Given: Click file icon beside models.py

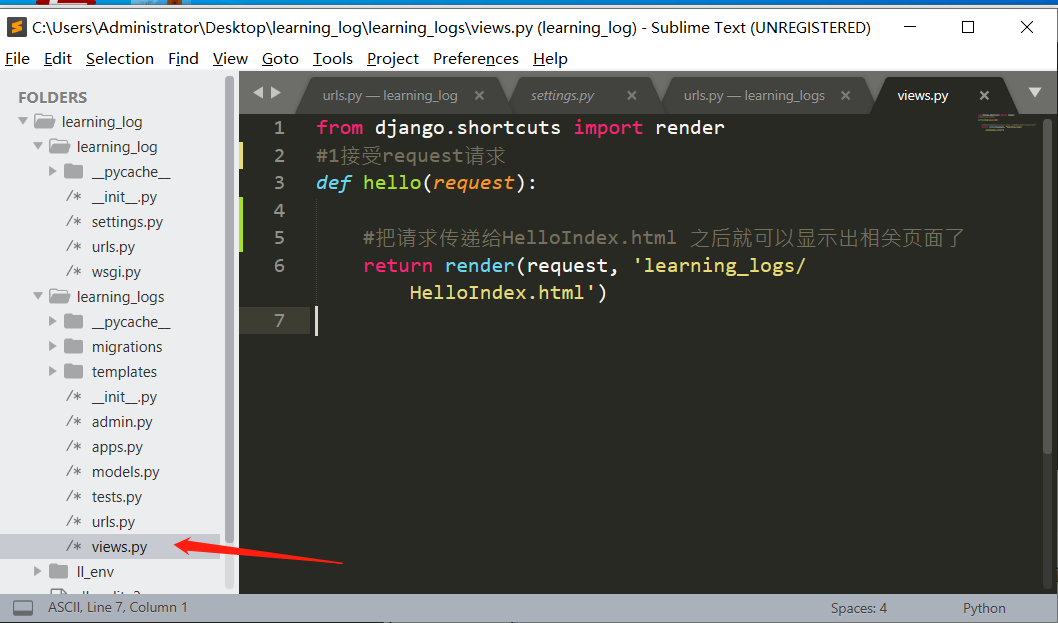Looking at the screenshot, I should coord(74,471).
